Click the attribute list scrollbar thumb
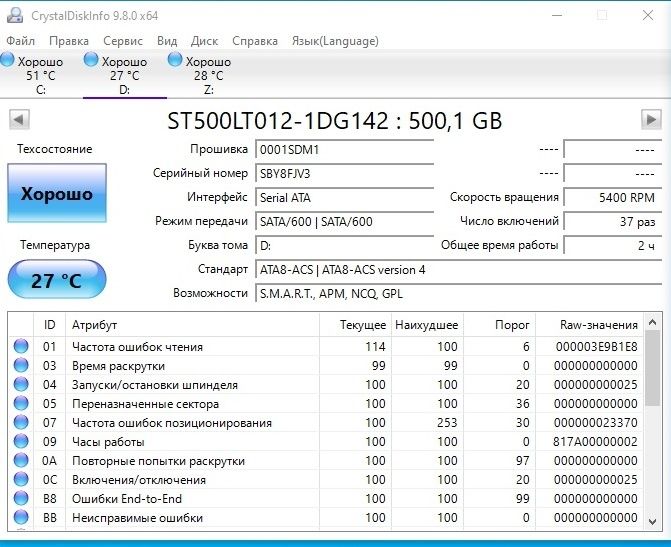The height and width of the screenshot is (547, 671). (x=652, y=368)
